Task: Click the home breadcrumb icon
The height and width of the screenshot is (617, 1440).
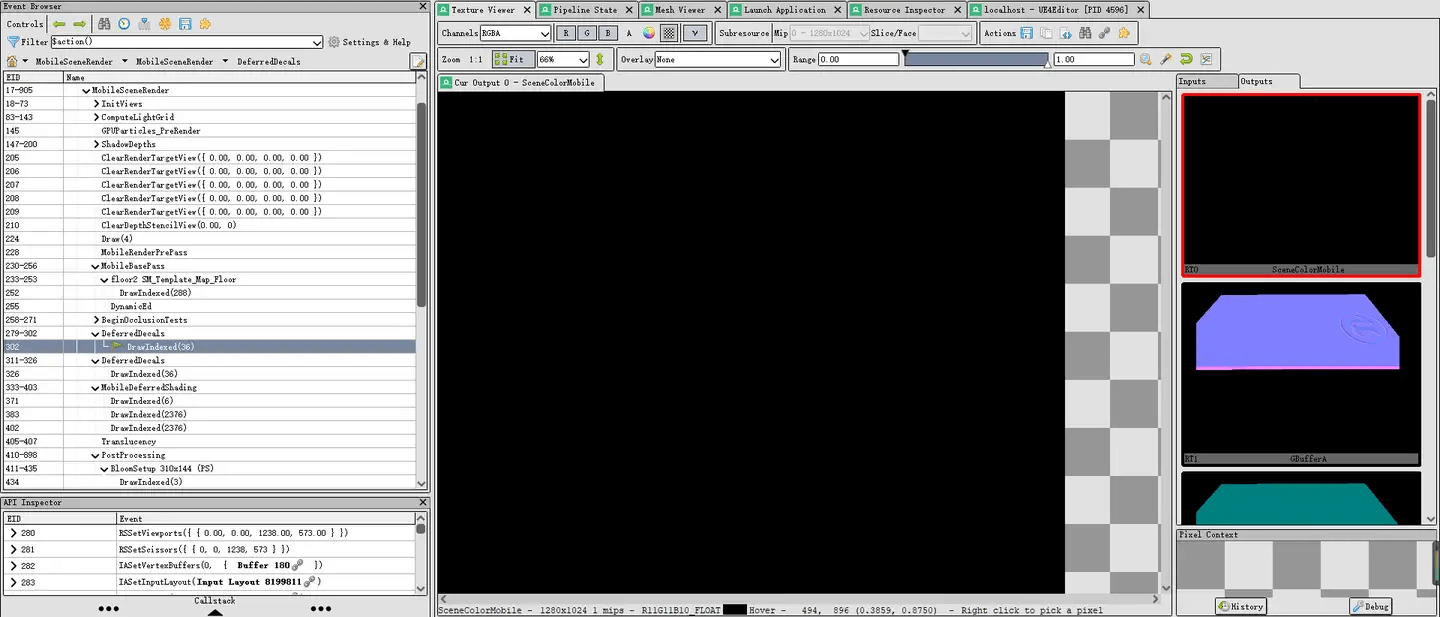Action: 11,62
